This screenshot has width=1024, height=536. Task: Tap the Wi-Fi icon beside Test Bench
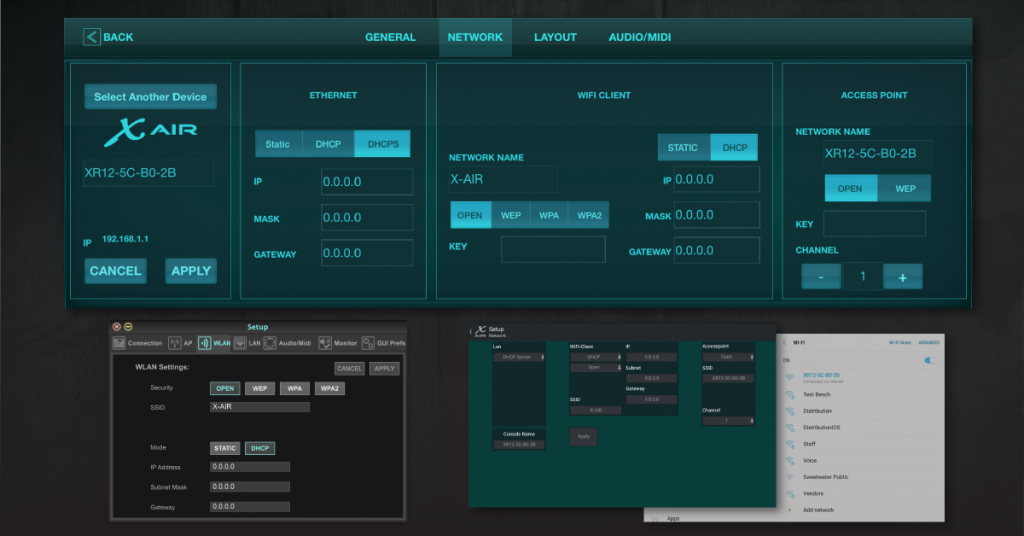[789, 395]
